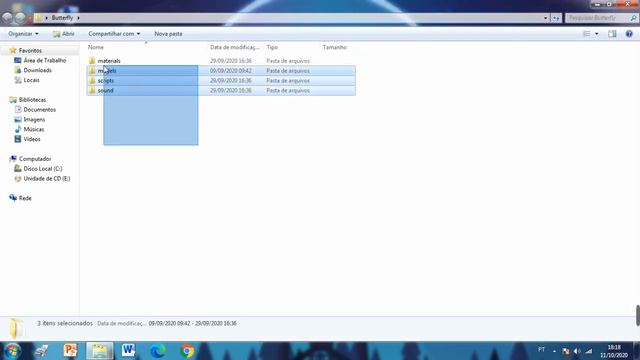Sort by Data de modificação column

pyautogui.click(x=235, y=47)
